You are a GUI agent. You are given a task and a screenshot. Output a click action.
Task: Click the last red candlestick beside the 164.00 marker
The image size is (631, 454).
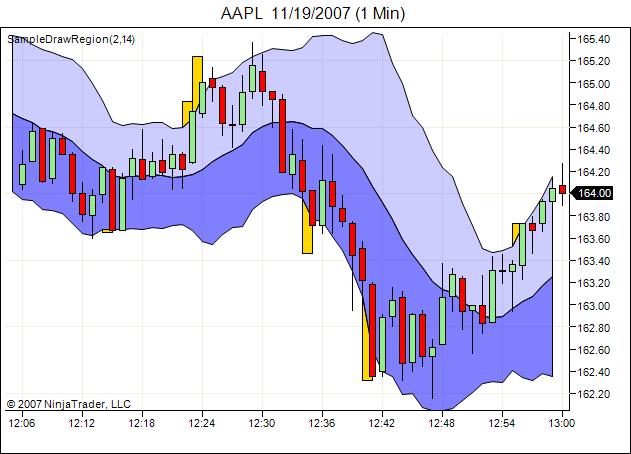562,190
